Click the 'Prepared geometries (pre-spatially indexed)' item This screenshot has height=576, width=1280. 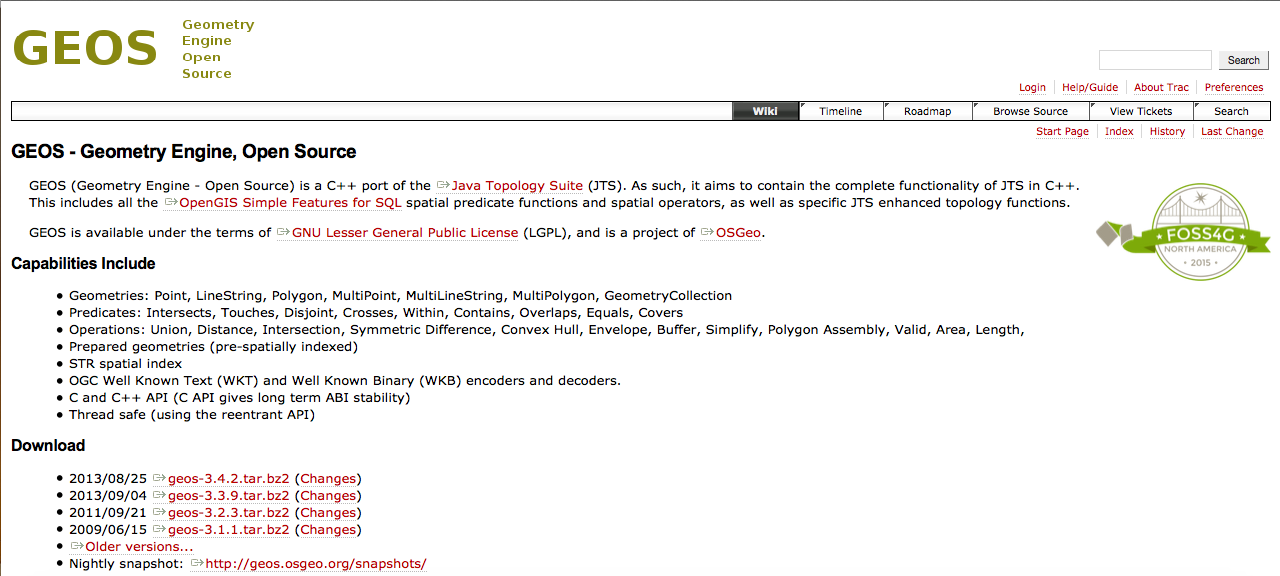pyautogui.click(x=213, y=347)
